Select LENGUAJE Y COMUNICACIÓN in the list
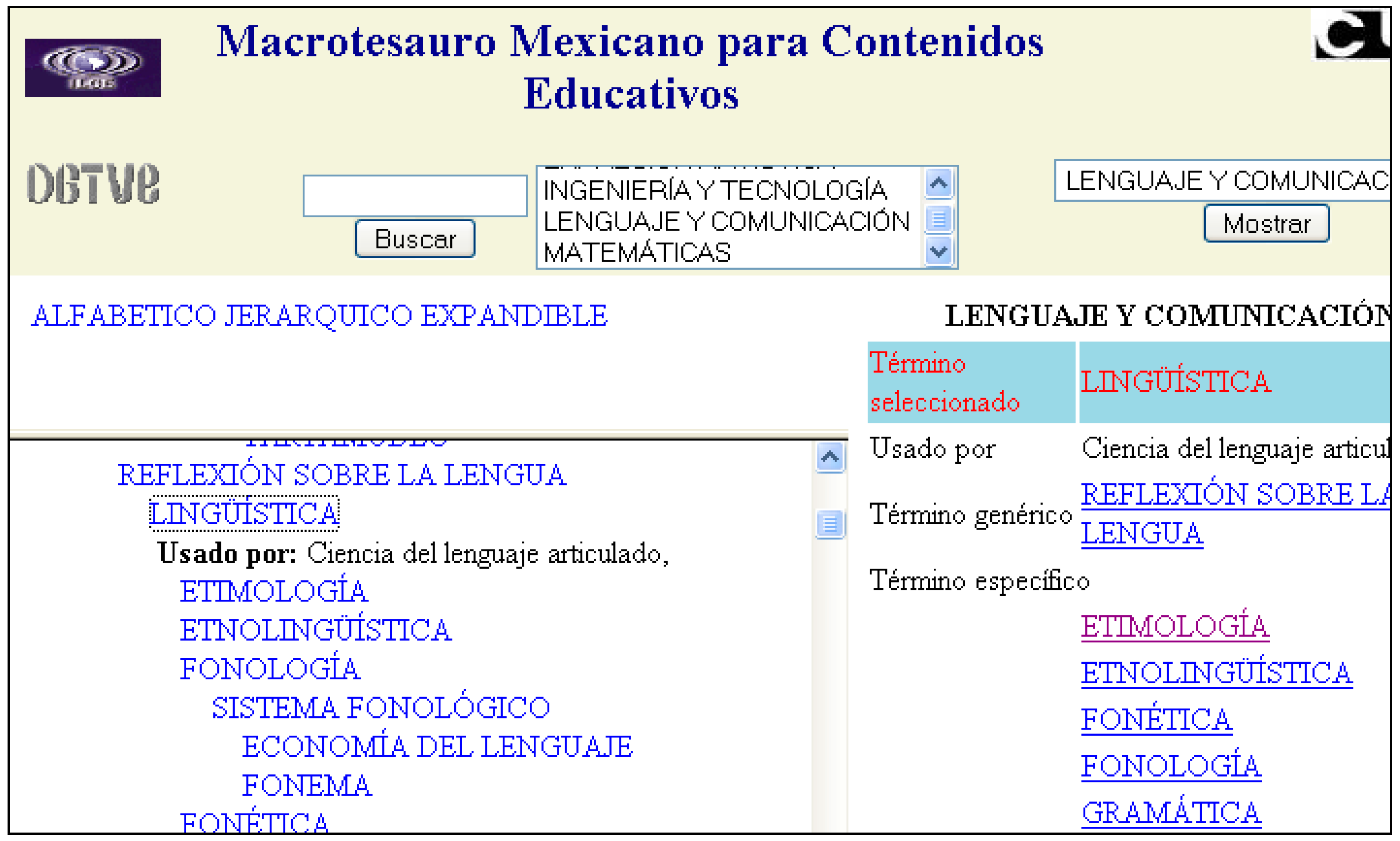The height and width of the screenshot is (841, 1400). click(726, 222)
